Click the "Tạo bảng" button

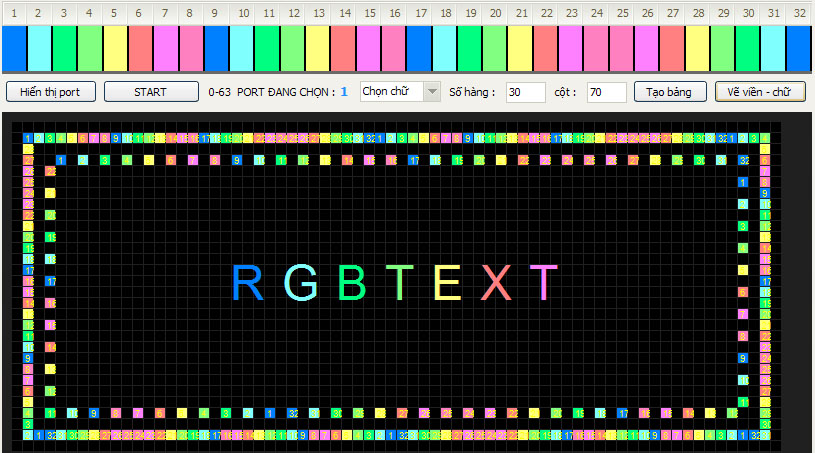[x=670, y=92]
